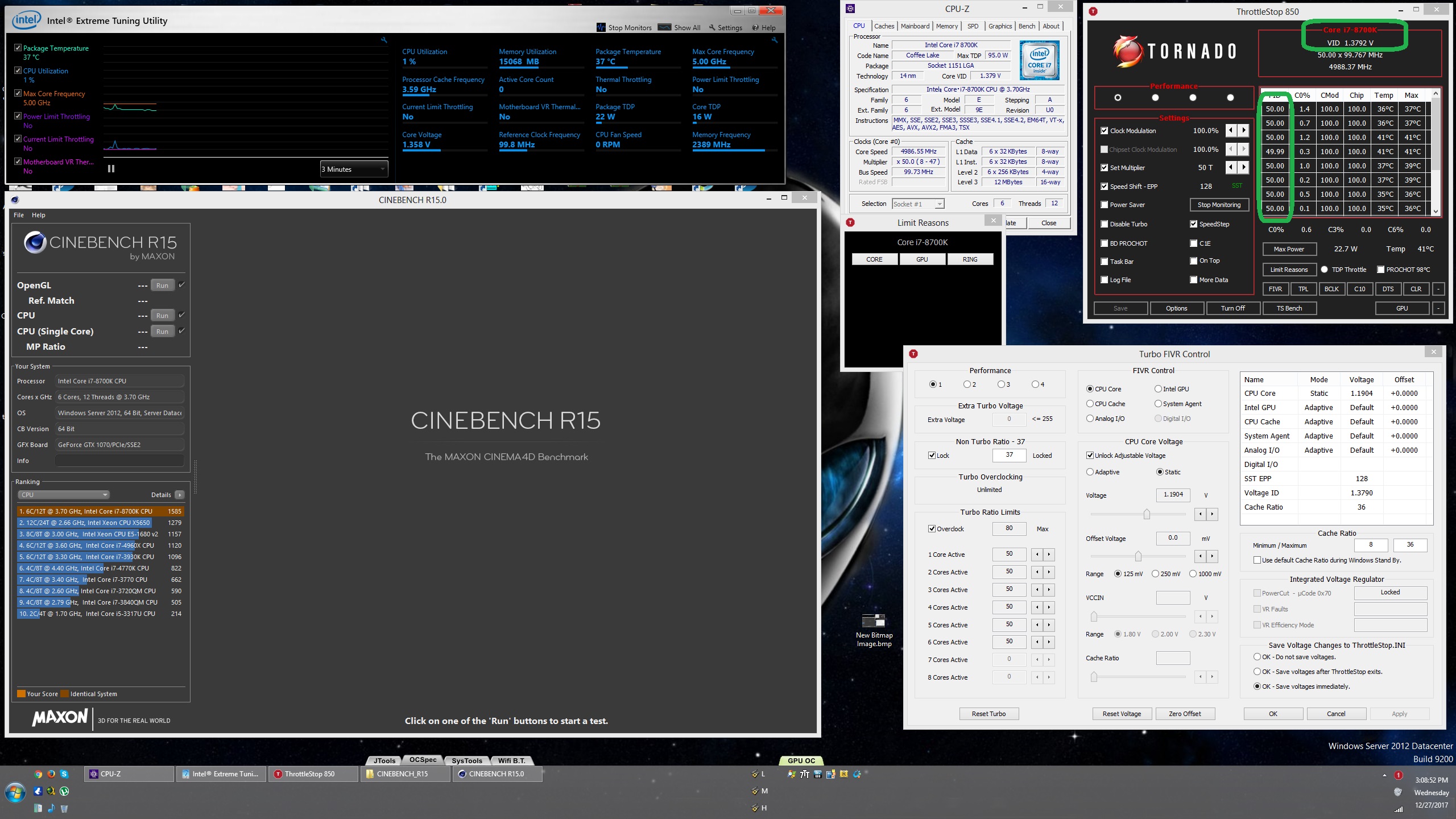Click the Cinebench R15 taskbar icon
Viewport: 1456px width, 819px height.
pyautogui.click(x=497, y=773)
